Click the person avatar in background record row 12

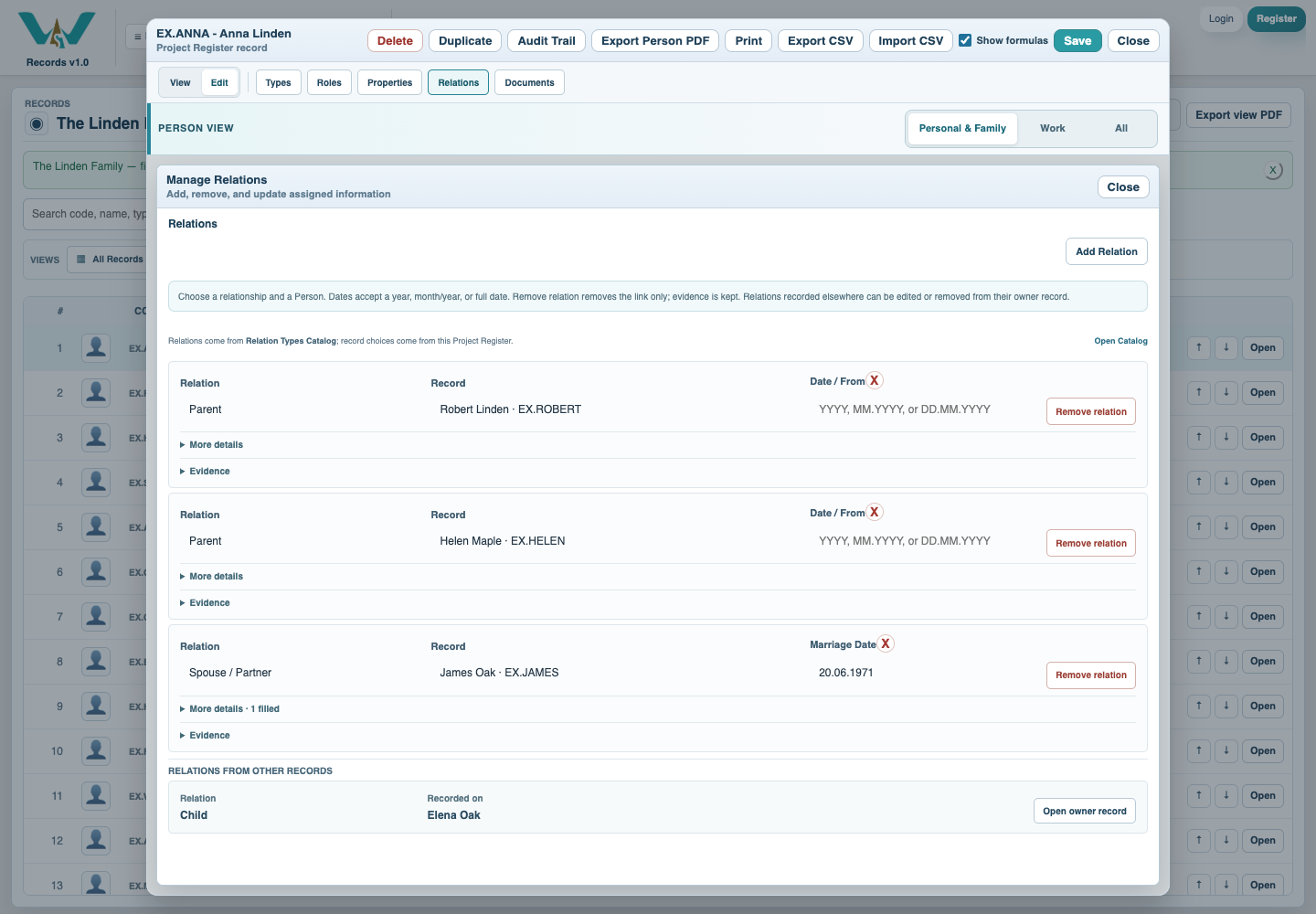(96, 840)
